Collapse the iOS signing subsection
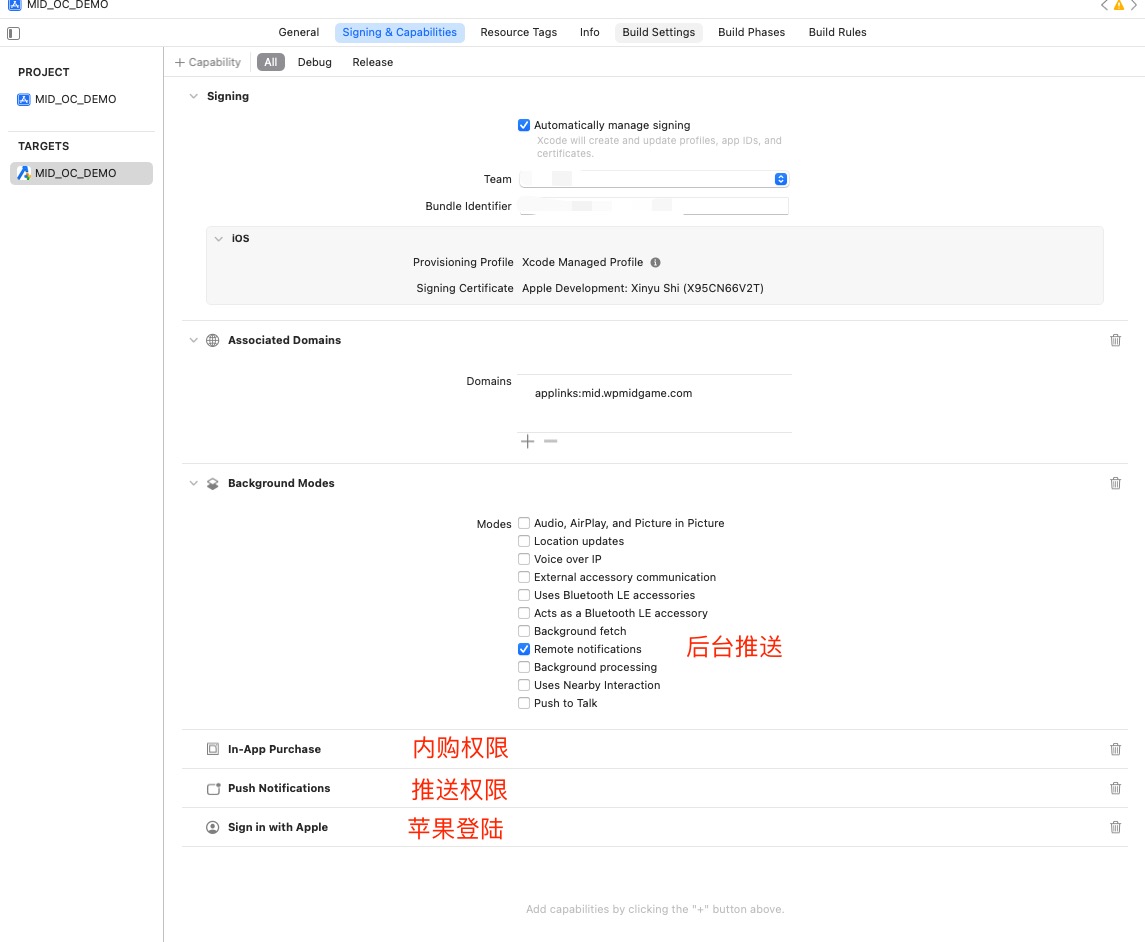Viewport: 1145px width, 942px height. click(218, 239)
